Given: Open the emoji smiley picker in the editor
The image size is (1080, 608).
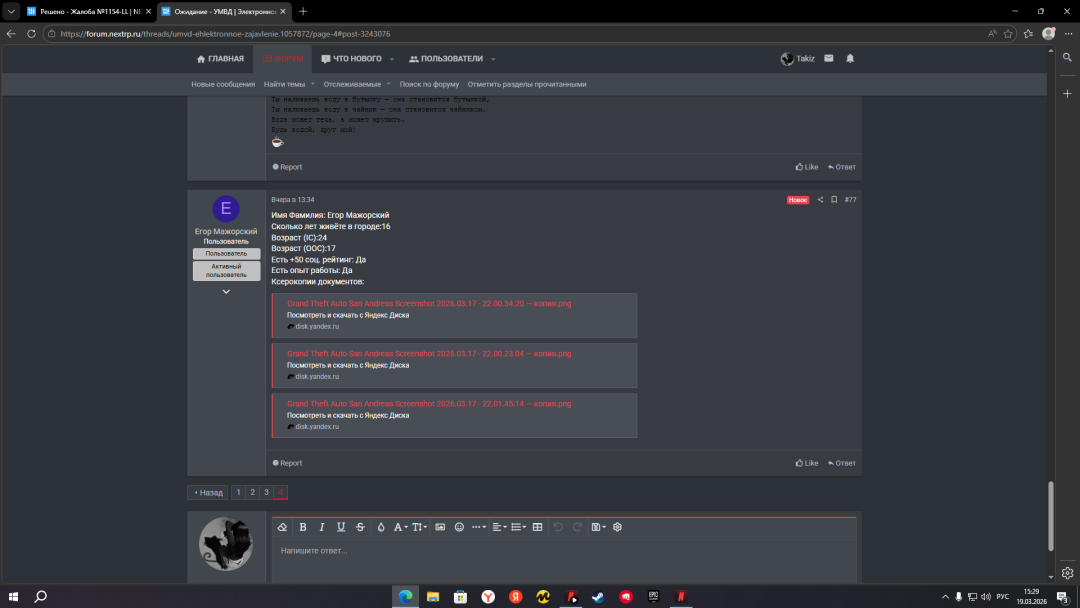Looking at the screenshot, I should pyautogui.click(x=459, y=527).
